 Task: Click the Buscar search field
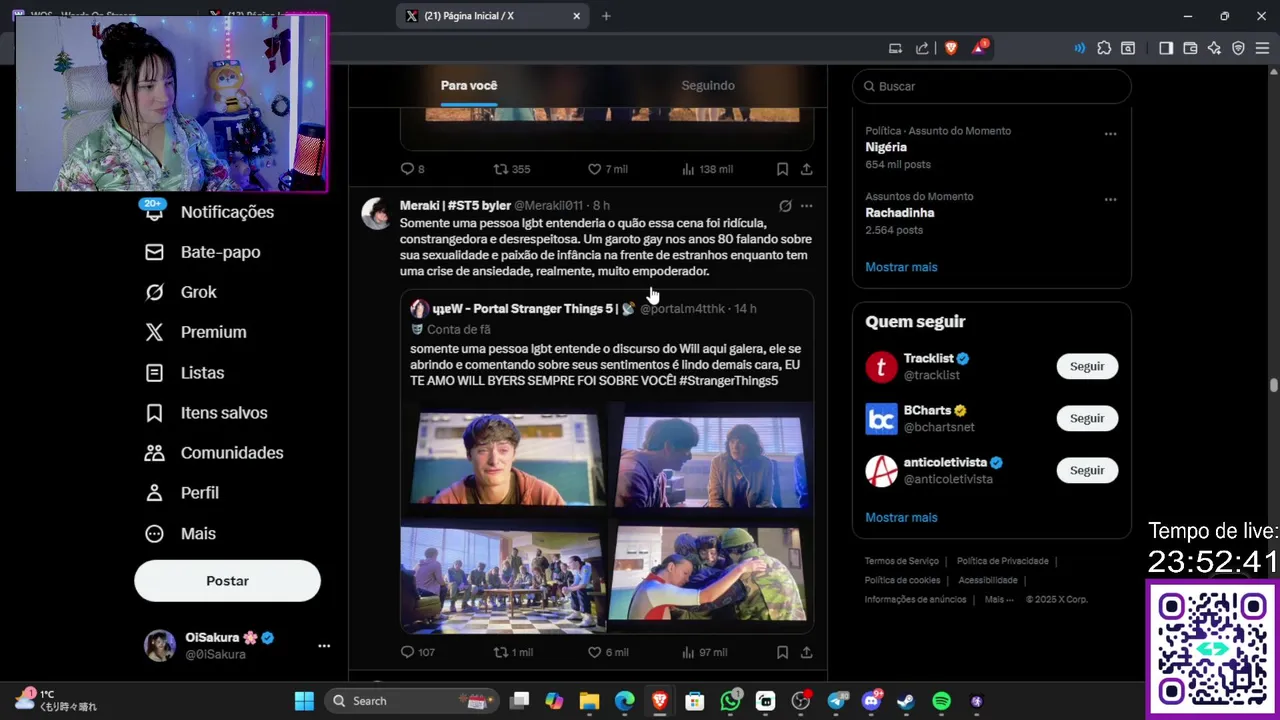(992, 86)
